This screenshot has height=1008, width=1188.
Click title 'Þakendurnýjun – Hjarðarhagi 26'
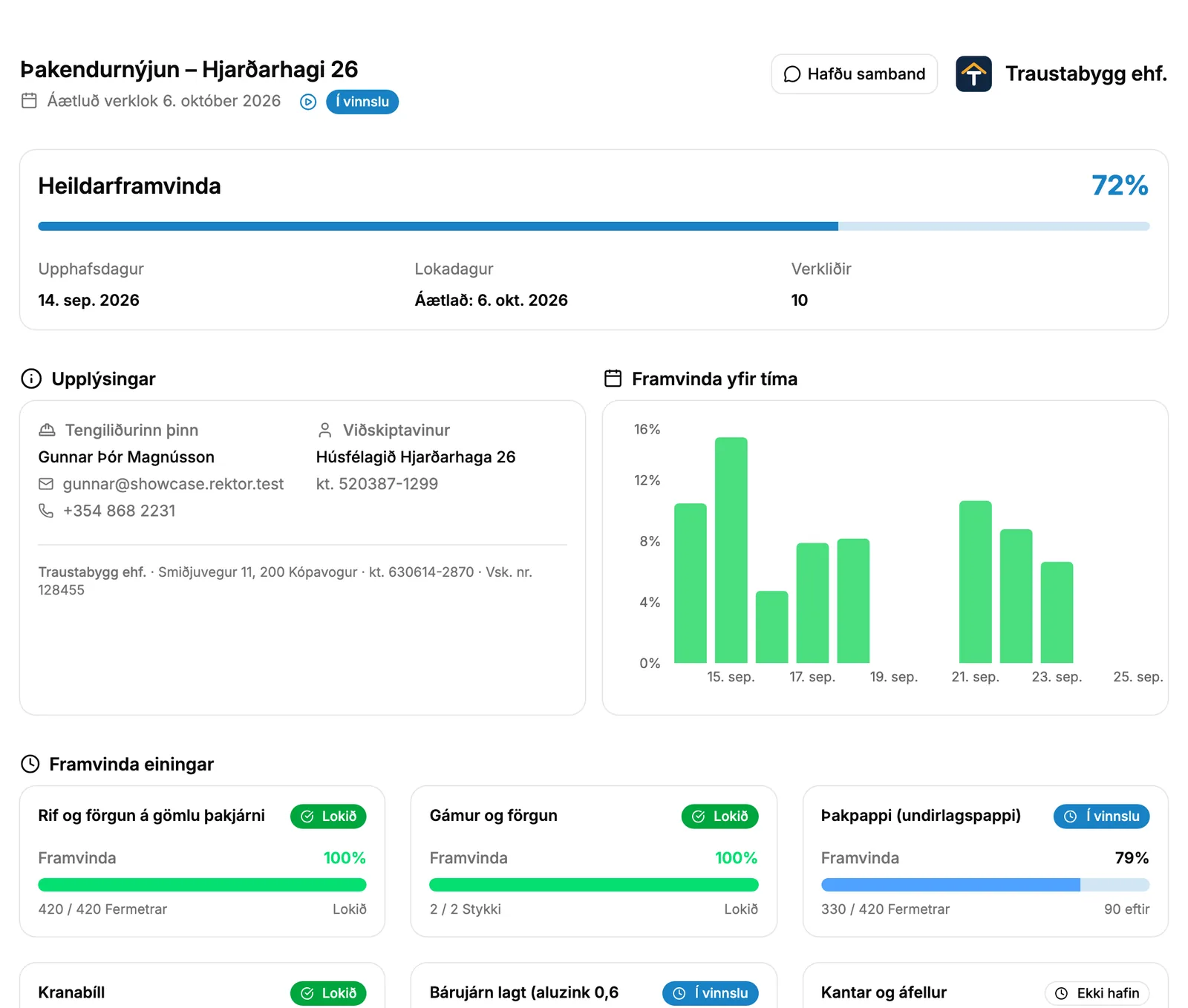[189, 69]
